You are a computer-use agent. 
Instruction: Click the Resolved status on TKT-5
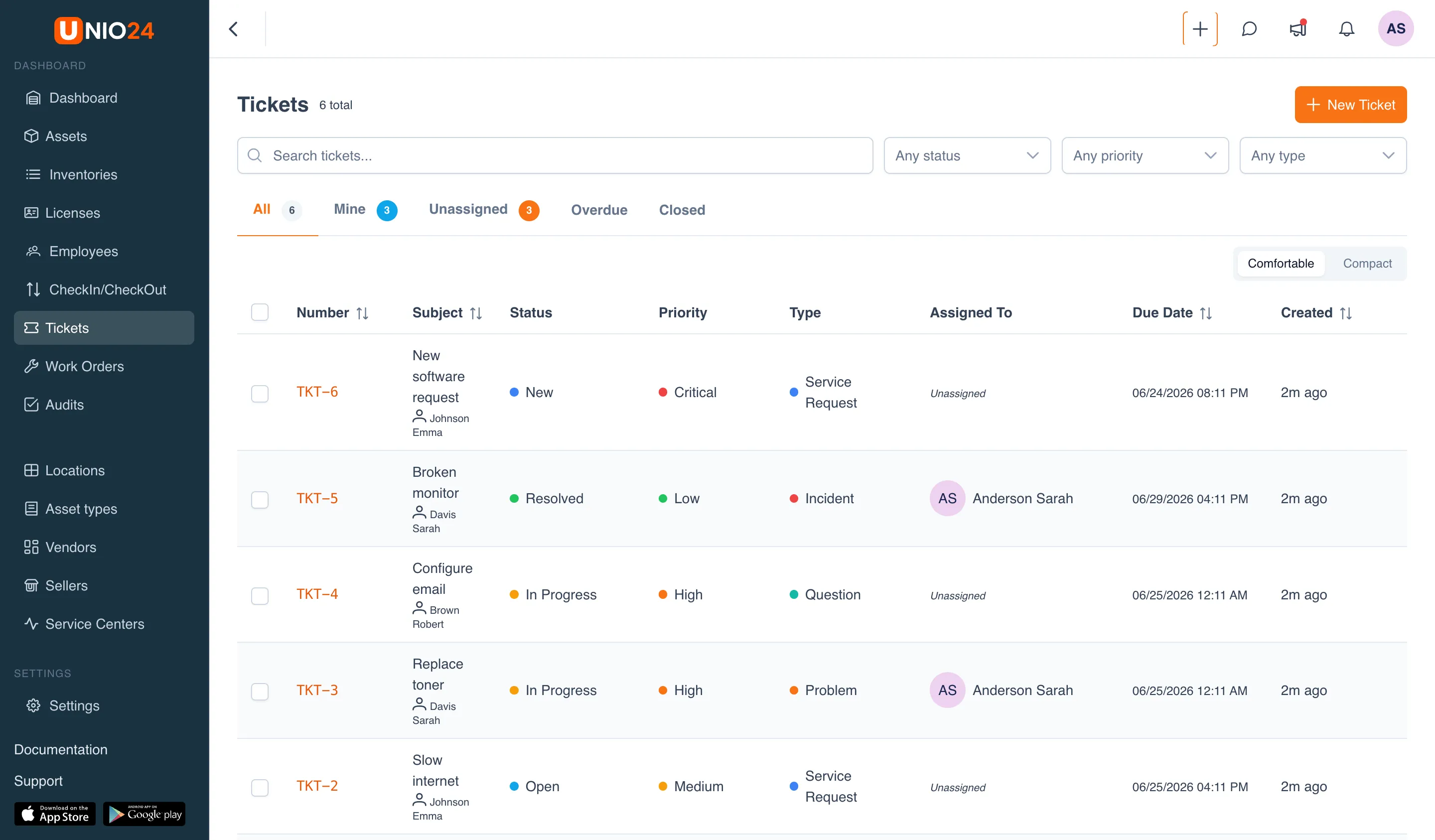tap(546, 498)
